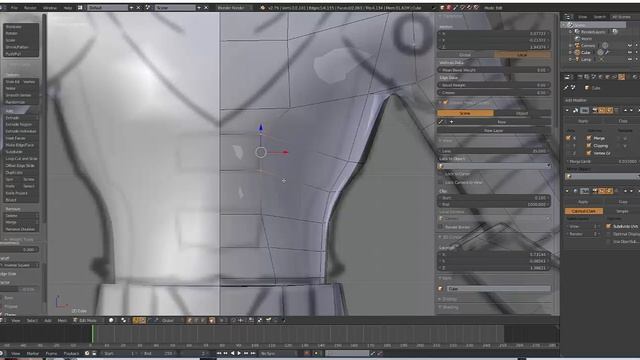
Task: Toggle the 3D manipulator widget icon
Action: click(136, 320)
